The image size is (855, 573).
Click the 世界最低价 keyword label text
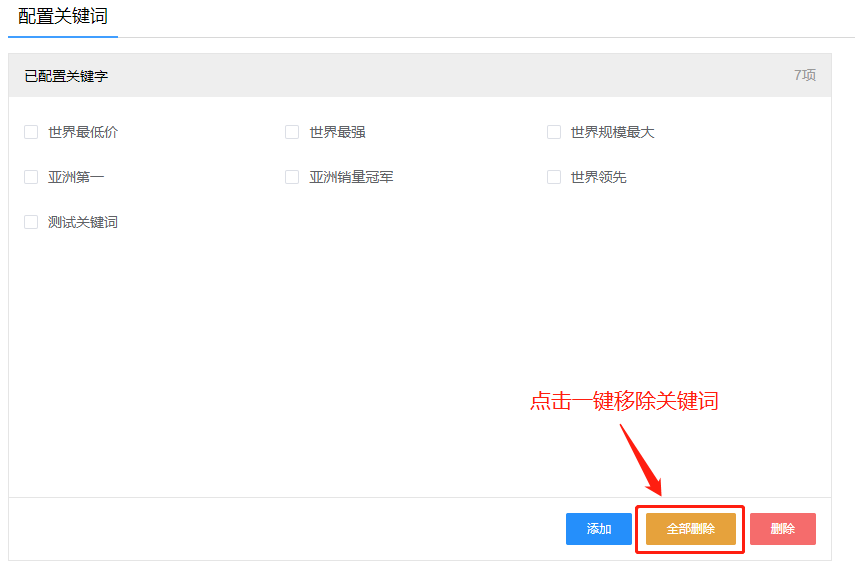coord(83,132)
